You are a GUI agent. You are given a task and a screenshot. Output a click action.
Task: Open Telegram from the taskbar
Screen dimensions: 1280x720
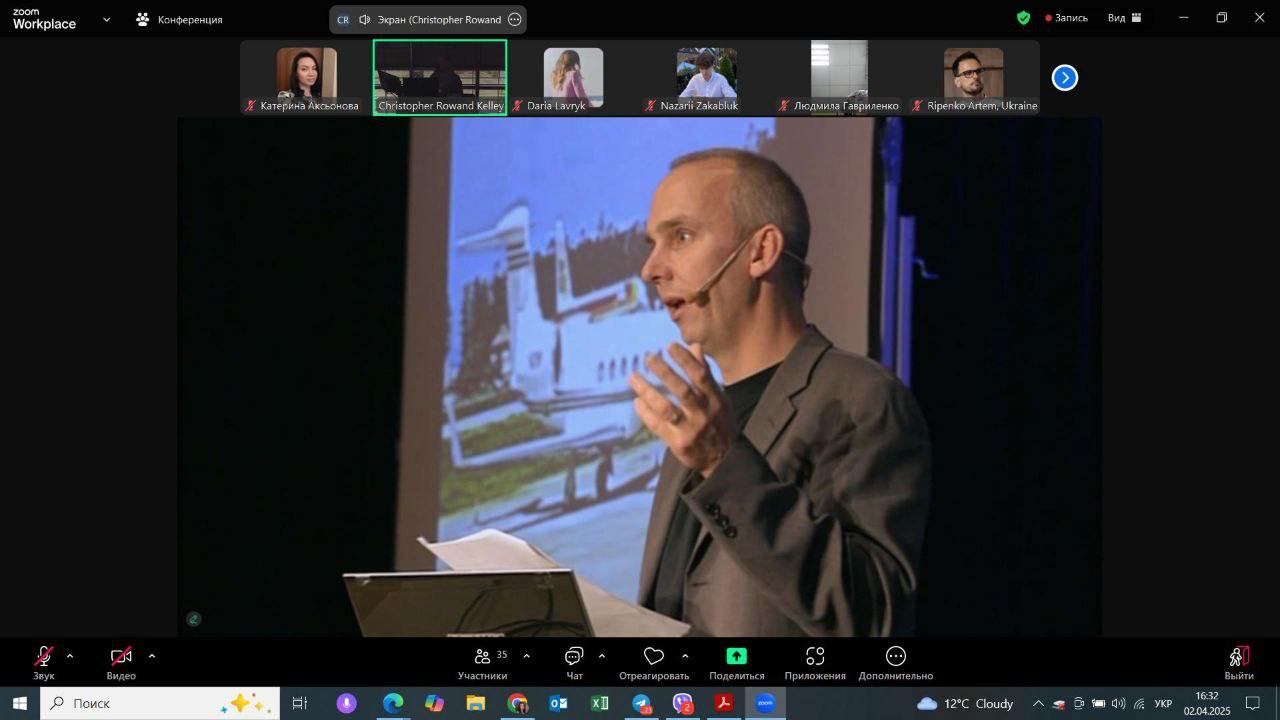[x=641, y=703]
